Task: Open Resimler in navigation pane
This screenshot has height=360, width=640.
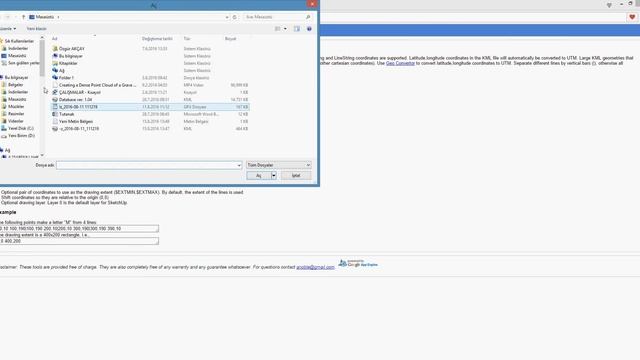Action: coord(16,114)
